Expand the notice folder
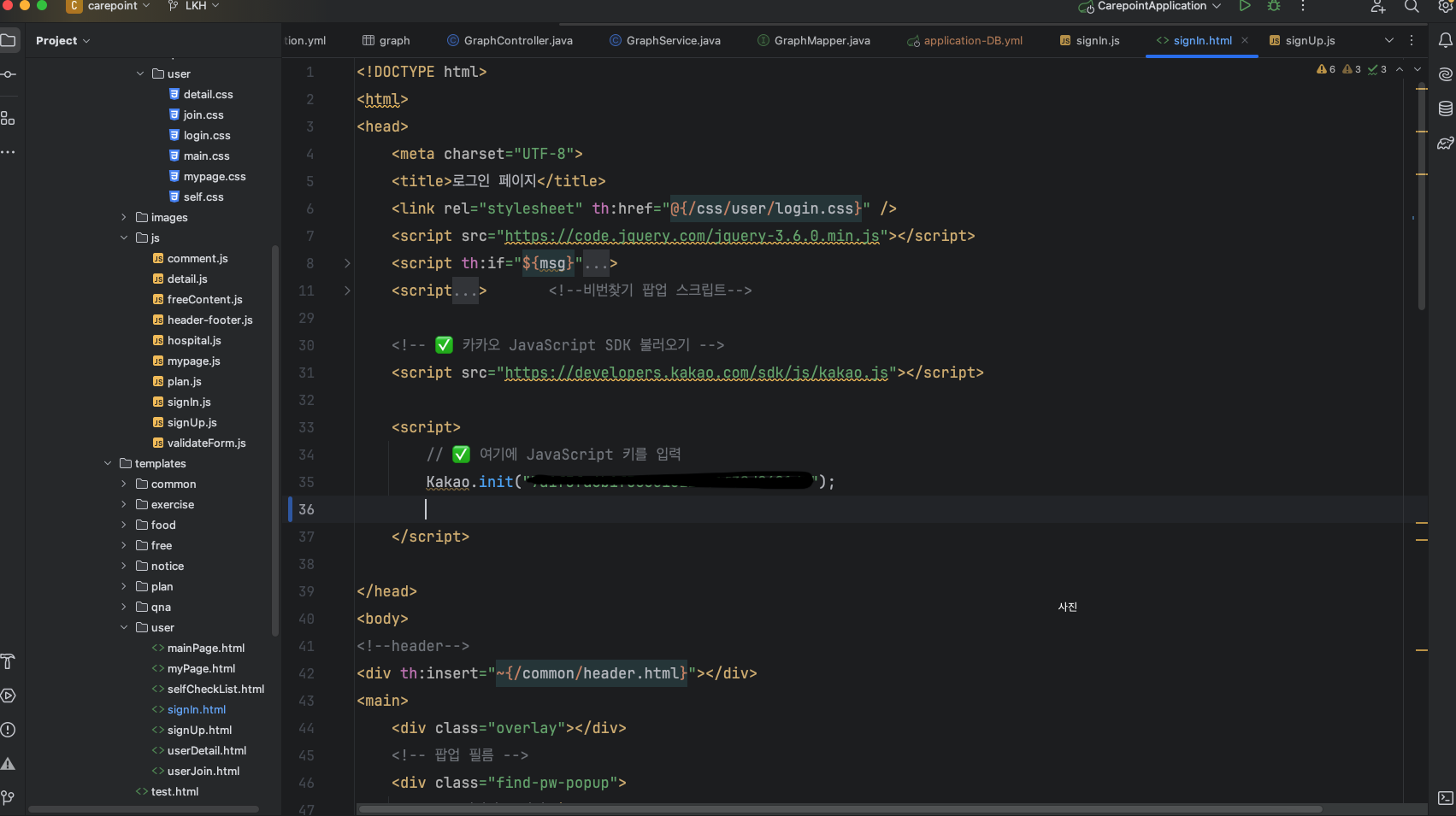The width and height of the screenshot is (1456, 816). [x=124, y=566]
